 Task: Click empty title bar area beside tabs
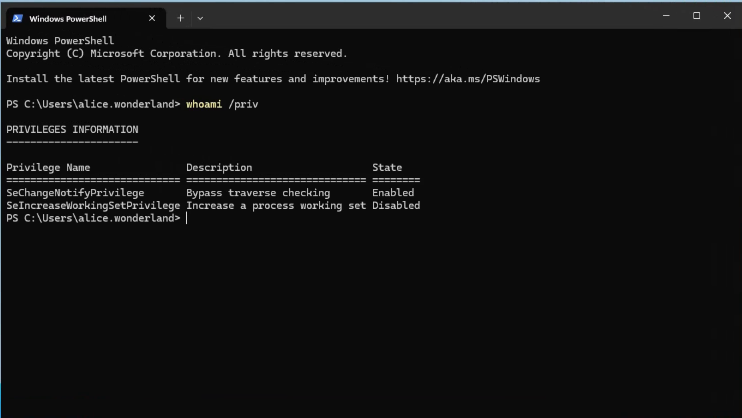[x=420, y=17]
